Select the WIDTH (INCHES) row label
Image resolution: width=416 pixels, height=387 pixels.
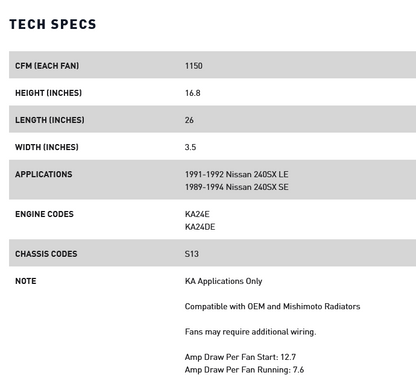coord(47,147)
